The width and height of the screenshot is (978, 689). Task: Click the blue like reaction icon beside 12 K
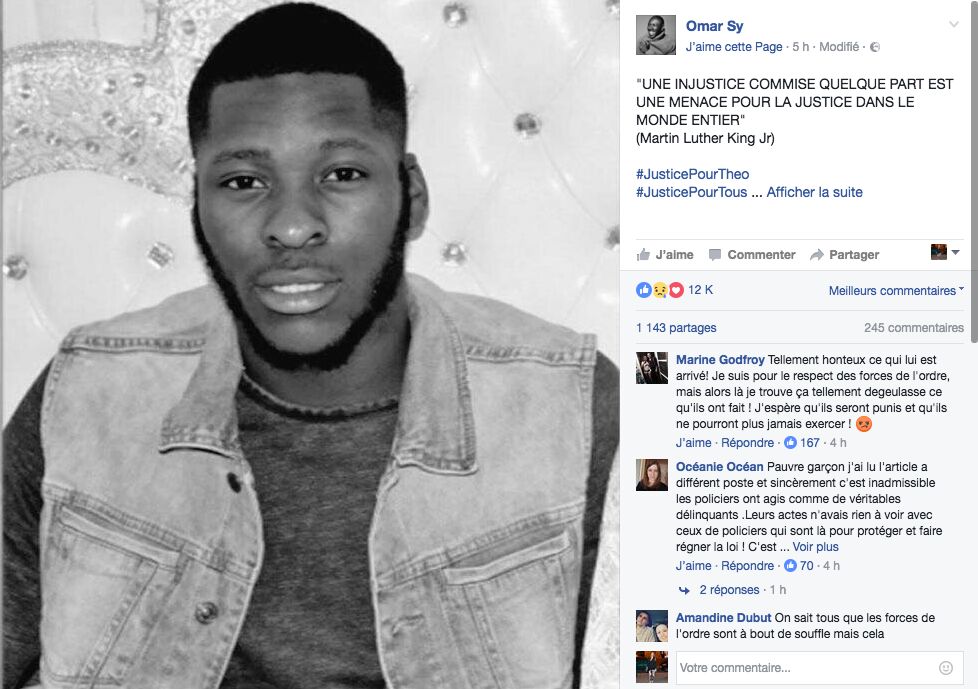[x=644, y=290]
